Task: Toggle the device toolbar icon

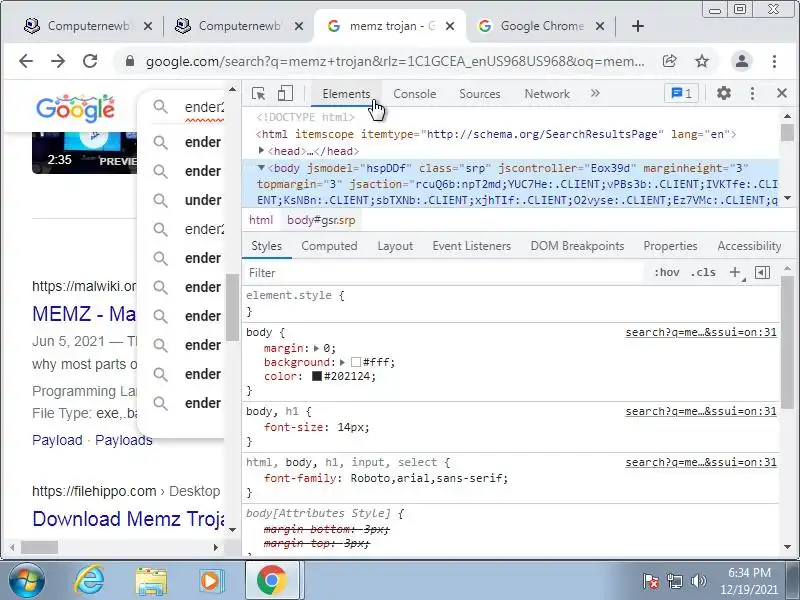Action: tap(285, 93)
